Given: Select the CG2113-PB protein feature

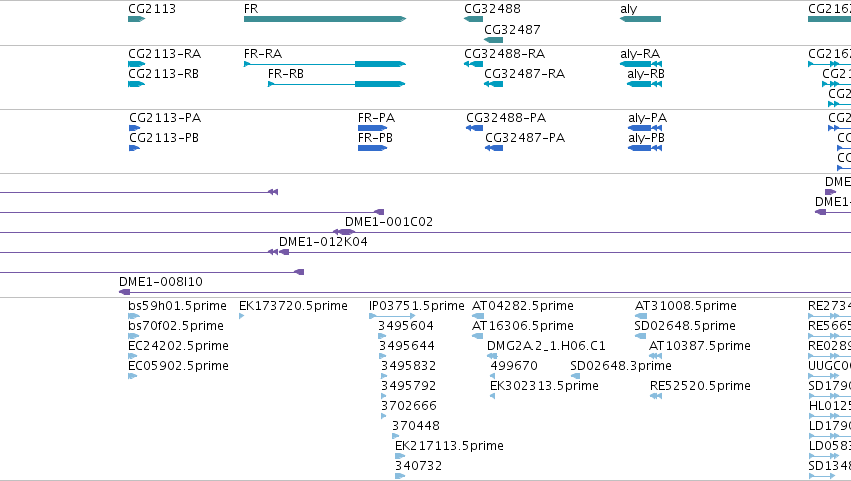Looking at the screenshot, I should tap(135, 148).
